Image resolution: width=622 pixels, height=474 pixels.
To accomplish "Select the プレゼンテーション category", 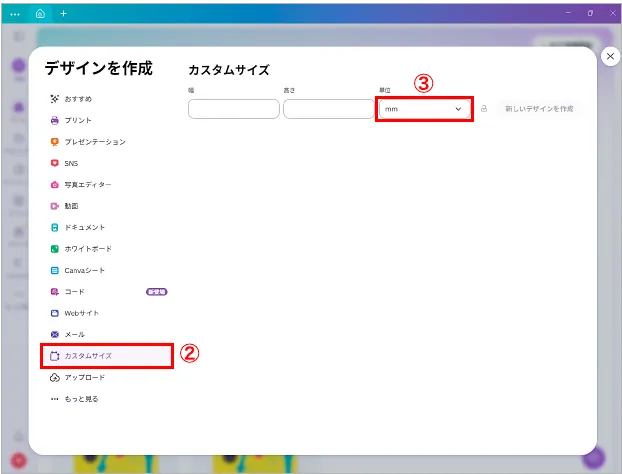I will [107, 142].
